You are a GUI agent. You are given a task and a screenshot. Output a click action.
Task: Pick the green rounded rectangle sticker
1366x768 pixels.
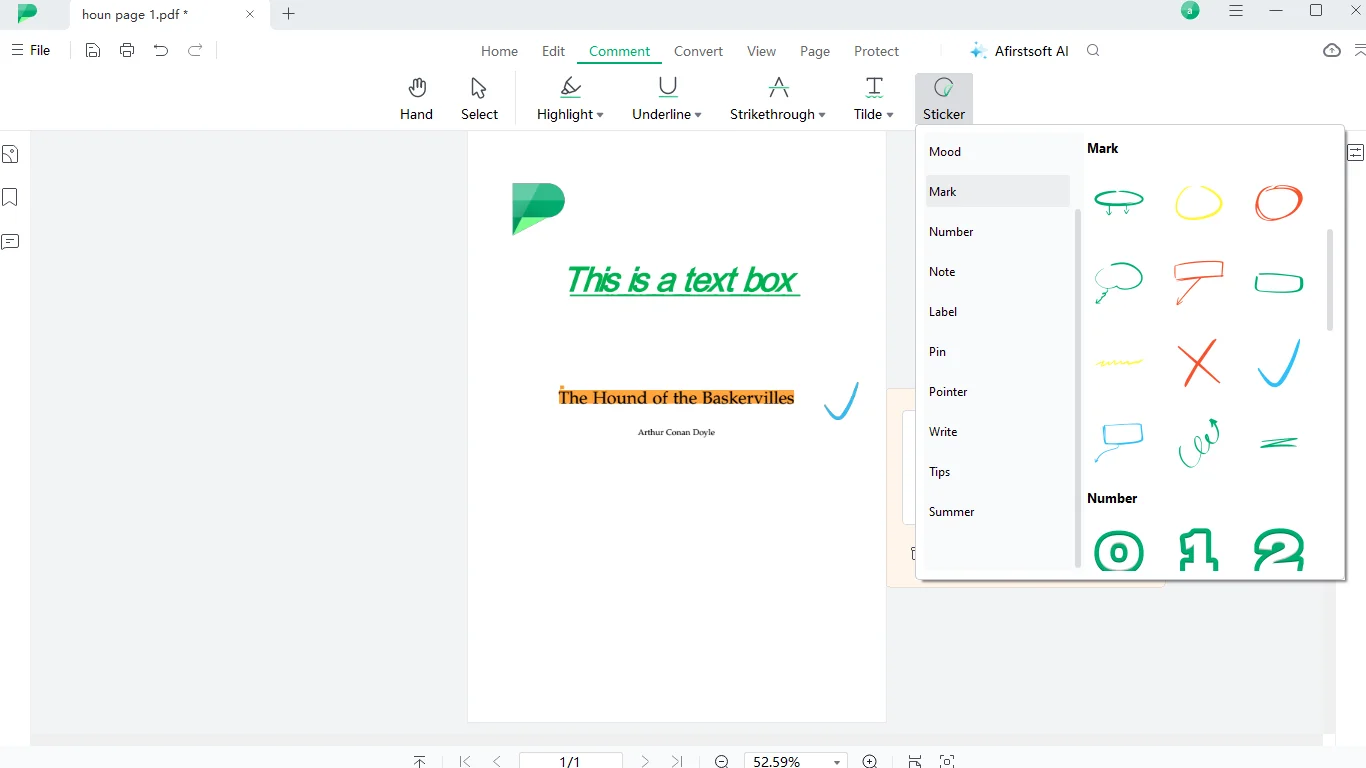[x=1279, y=283]
